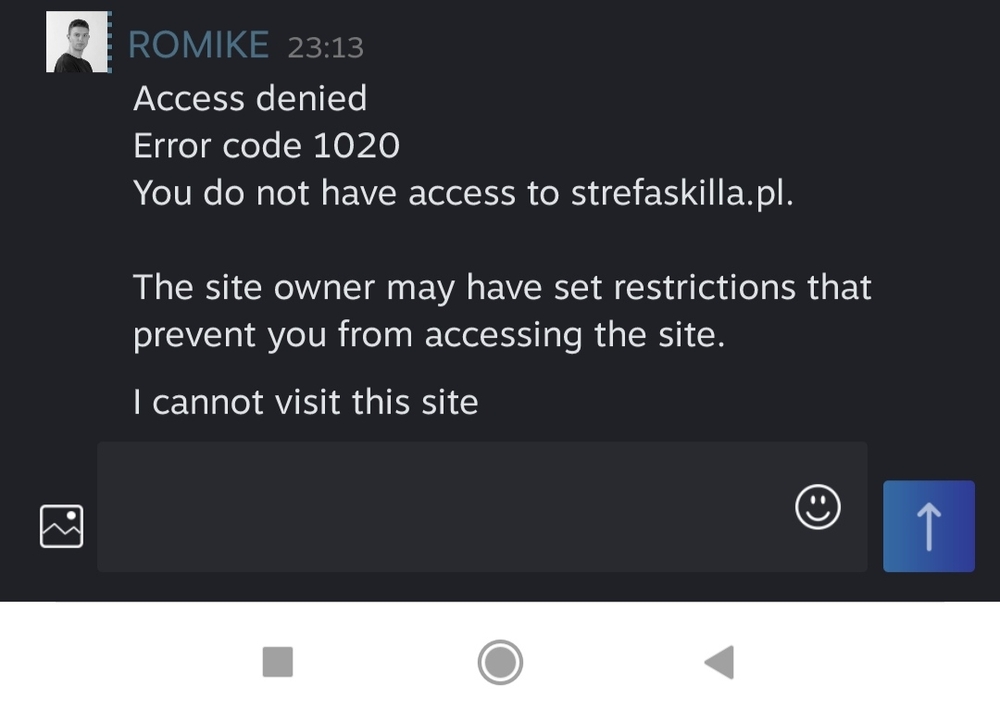1000x722 pixels.
Task: Select "I cannot visit this site" message
Action: coord(305,402)
